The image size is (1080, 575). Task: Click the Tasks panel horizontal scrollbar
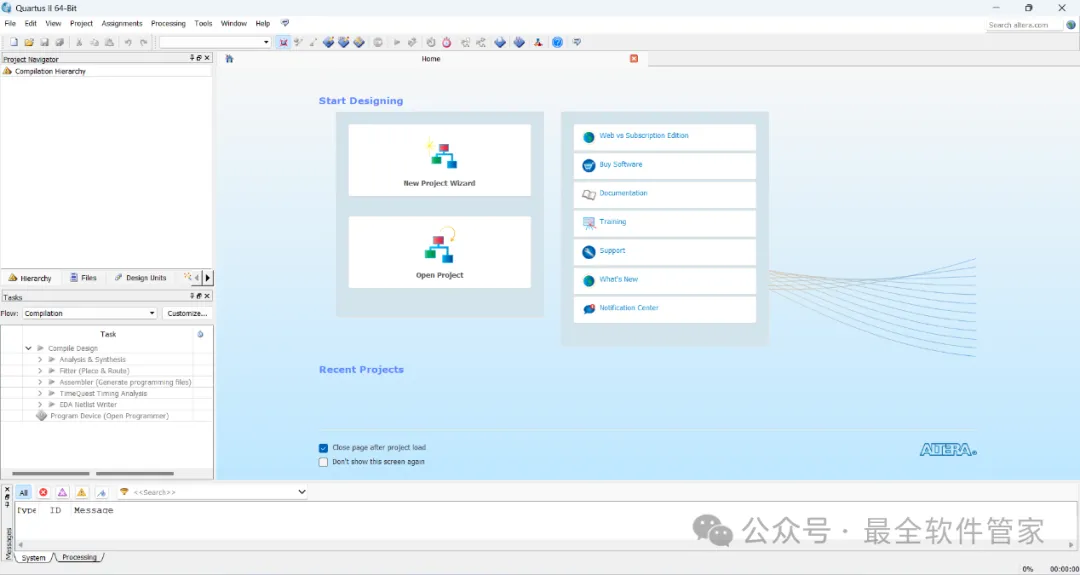click(93, 474)
